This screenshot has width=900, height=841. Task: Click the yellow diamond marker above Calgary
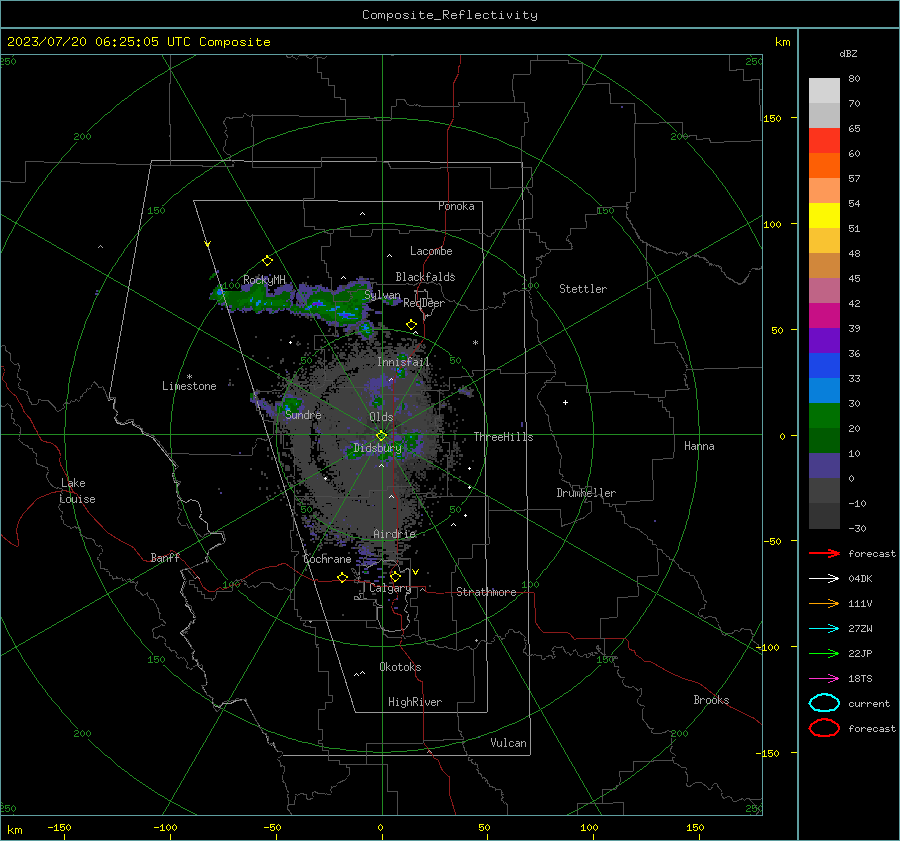click(x=395, y=576)
